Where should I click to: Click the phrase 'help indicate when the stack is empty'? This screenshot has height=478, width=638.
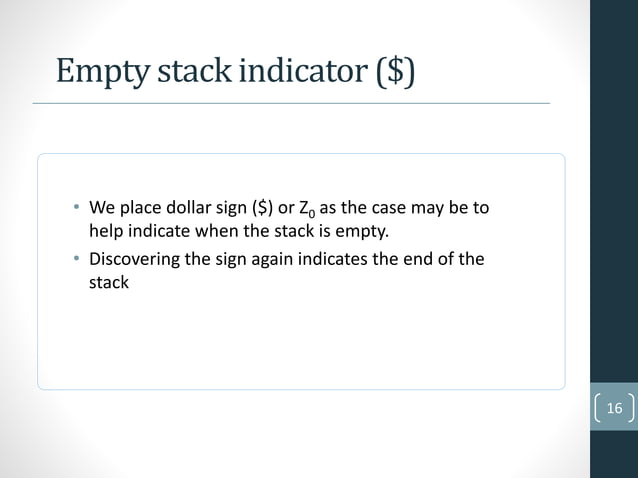point(238,231)
